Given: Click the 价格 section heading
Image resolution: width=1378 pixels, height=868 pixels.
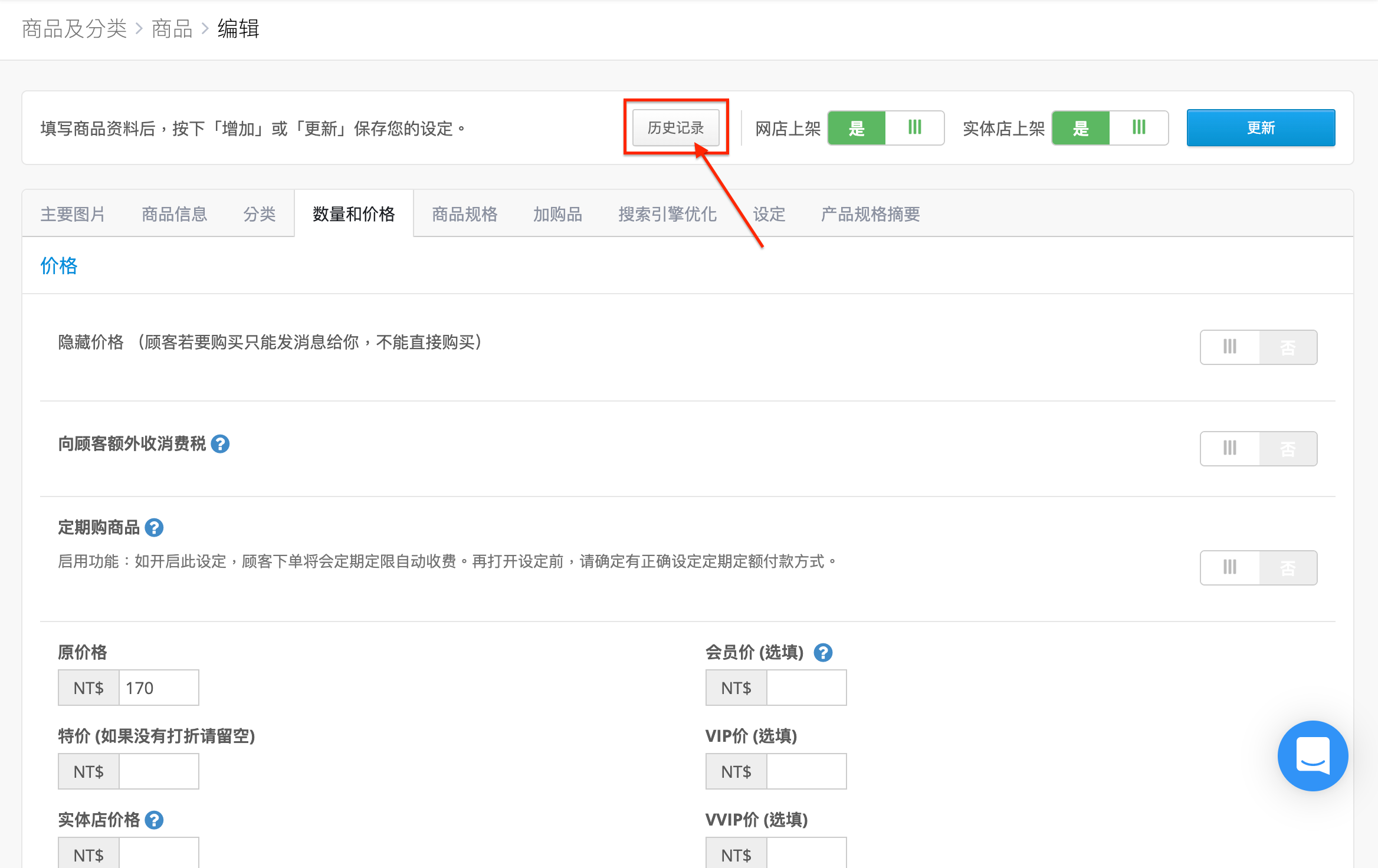Looking at the screenshot, I should pyautogui.click(x=59, y=266).
